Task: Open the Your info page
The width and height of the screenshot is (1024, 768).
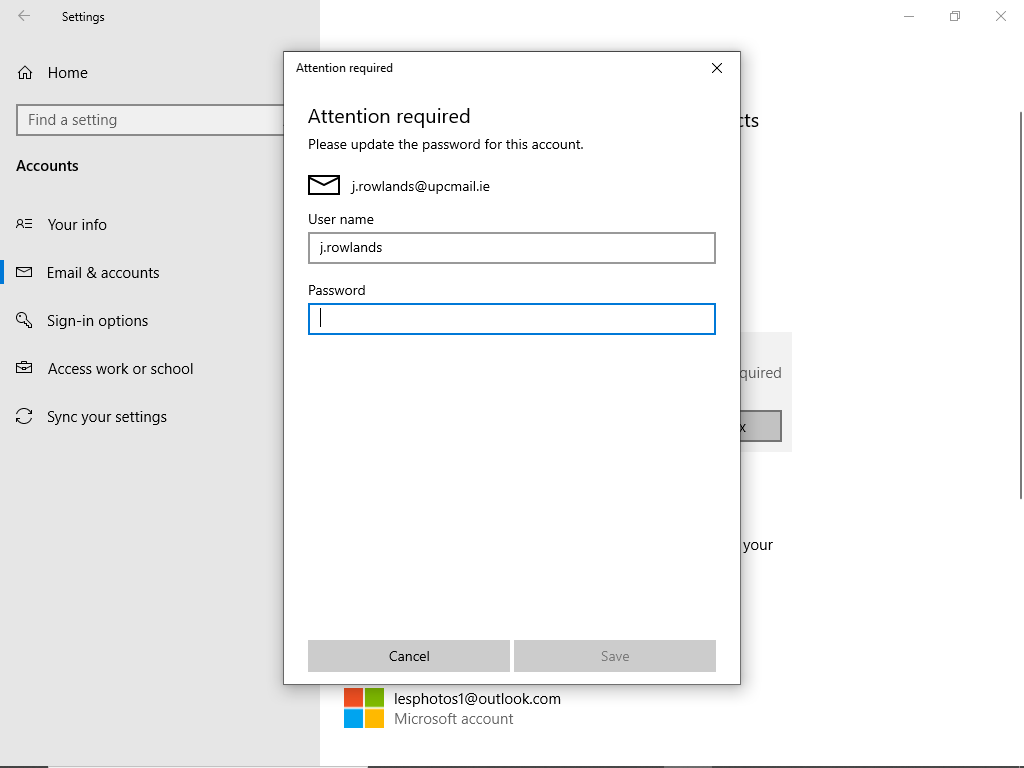Action: click(76, 225)
